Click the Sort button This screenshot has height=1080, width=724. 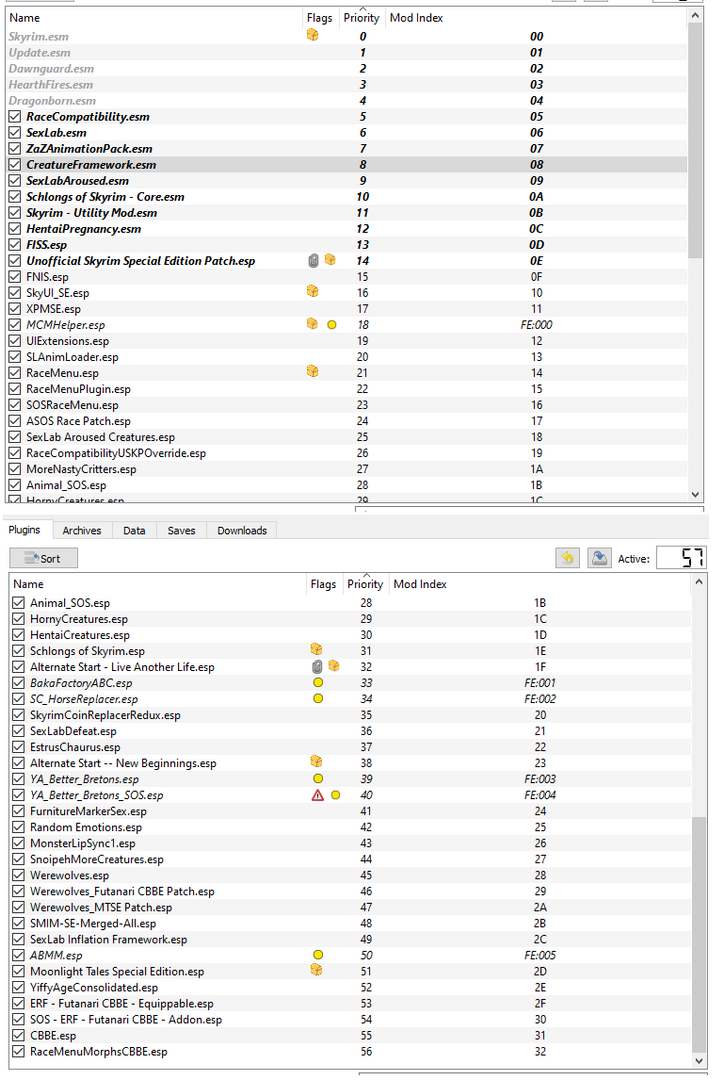(43, 558)
